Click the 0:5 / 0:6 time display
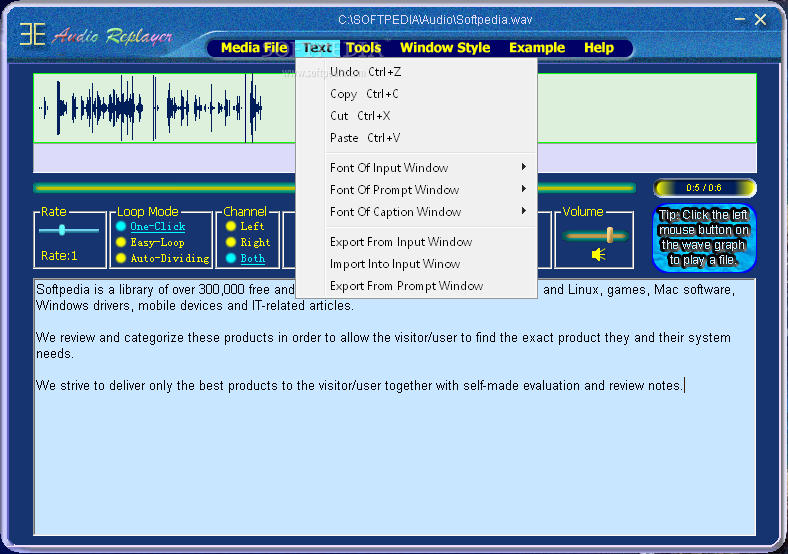Screen dimensions: 788x554 tap(704, 188)
